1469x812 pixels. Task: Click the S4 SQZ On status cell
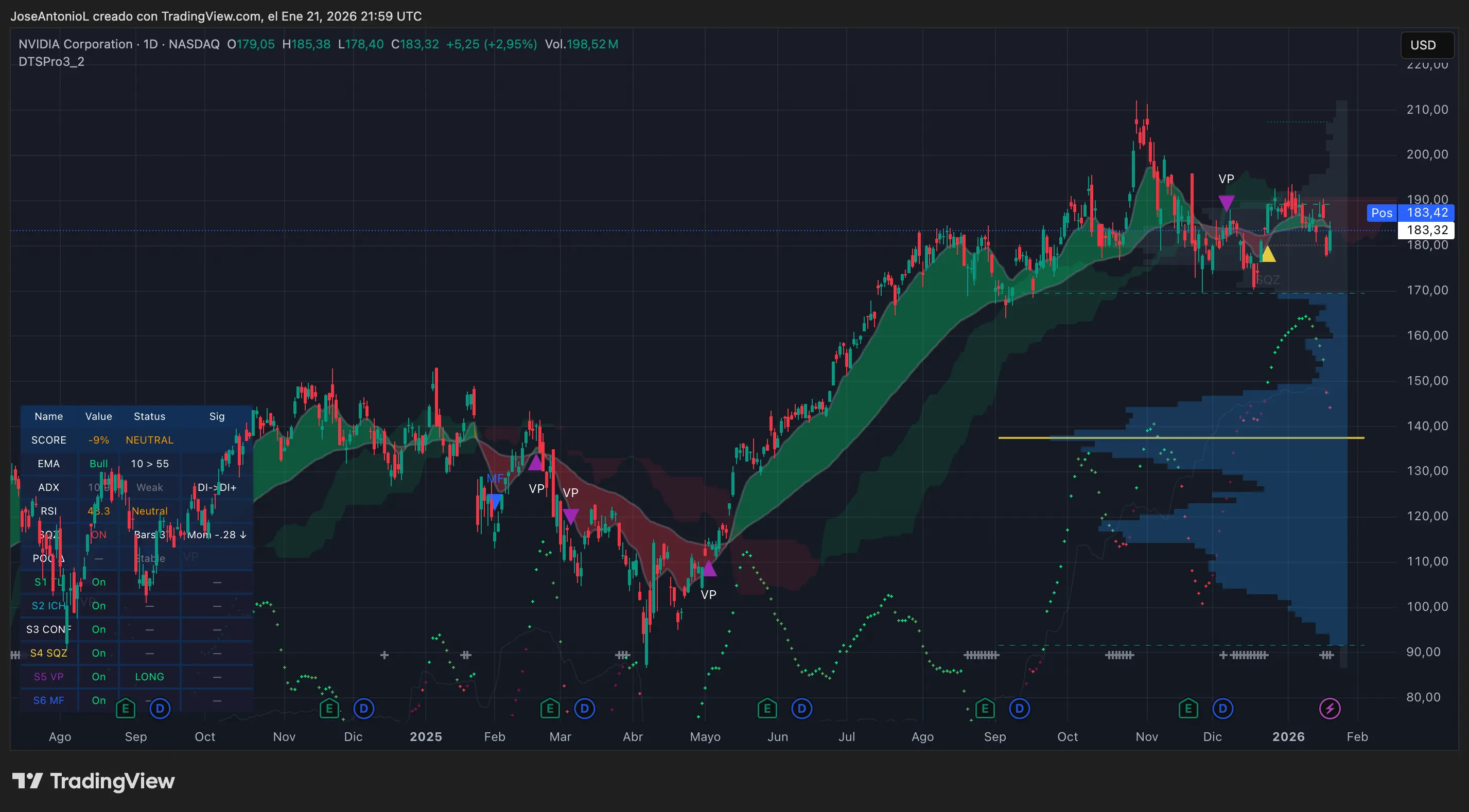(x=99, y=653)
